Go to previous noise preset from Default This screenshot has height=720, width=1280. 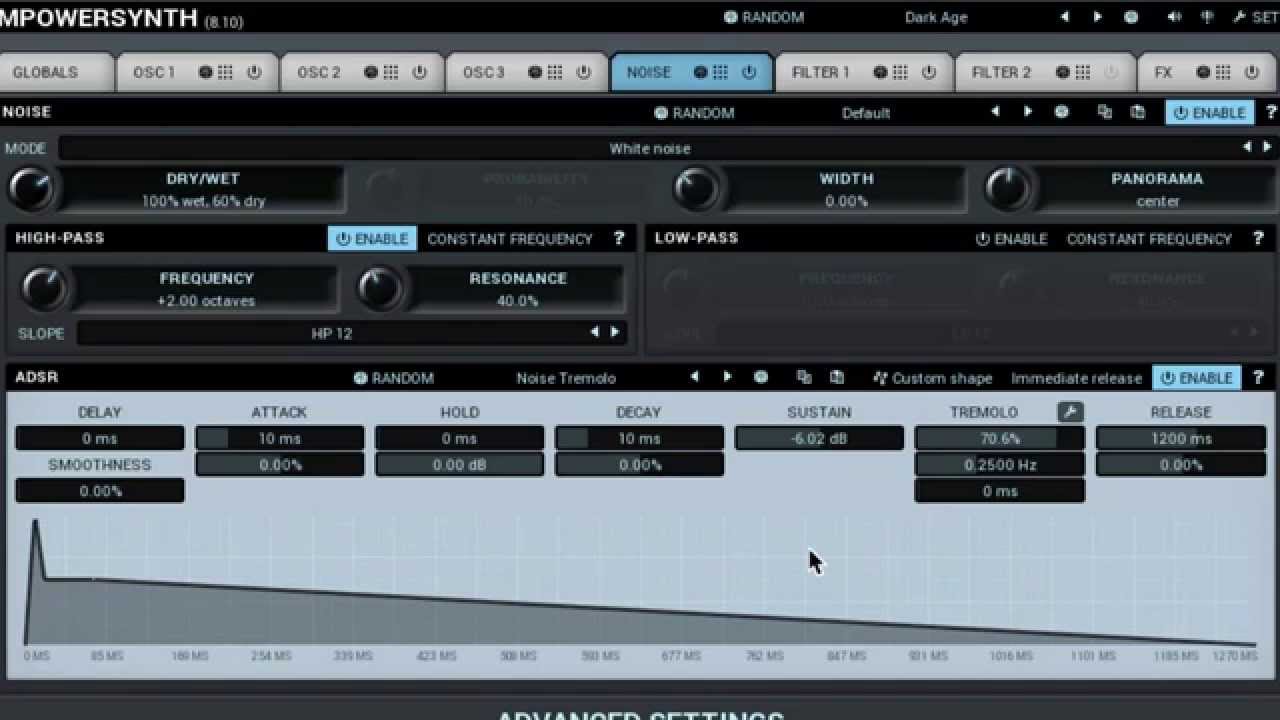click(x=995, y=112)
